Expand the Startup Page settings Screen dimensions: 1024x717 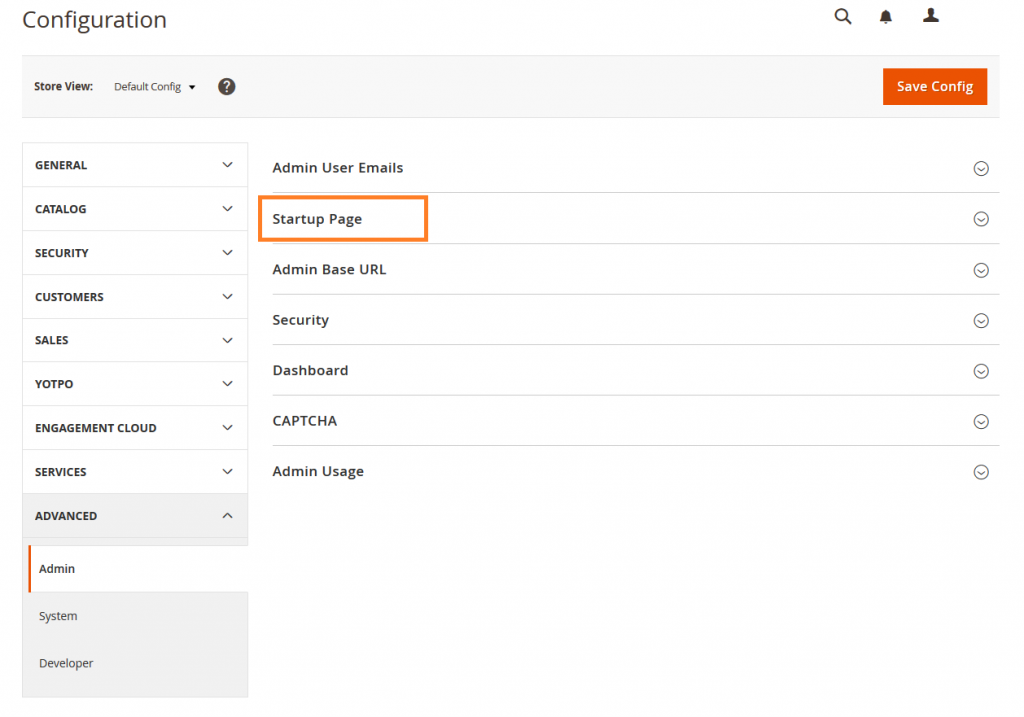(x=981, y=218)
